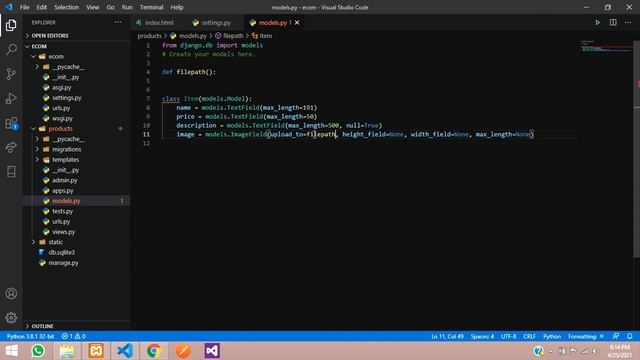
Task: Click Formatting status bar item
Action: click(x=586, y=336)
